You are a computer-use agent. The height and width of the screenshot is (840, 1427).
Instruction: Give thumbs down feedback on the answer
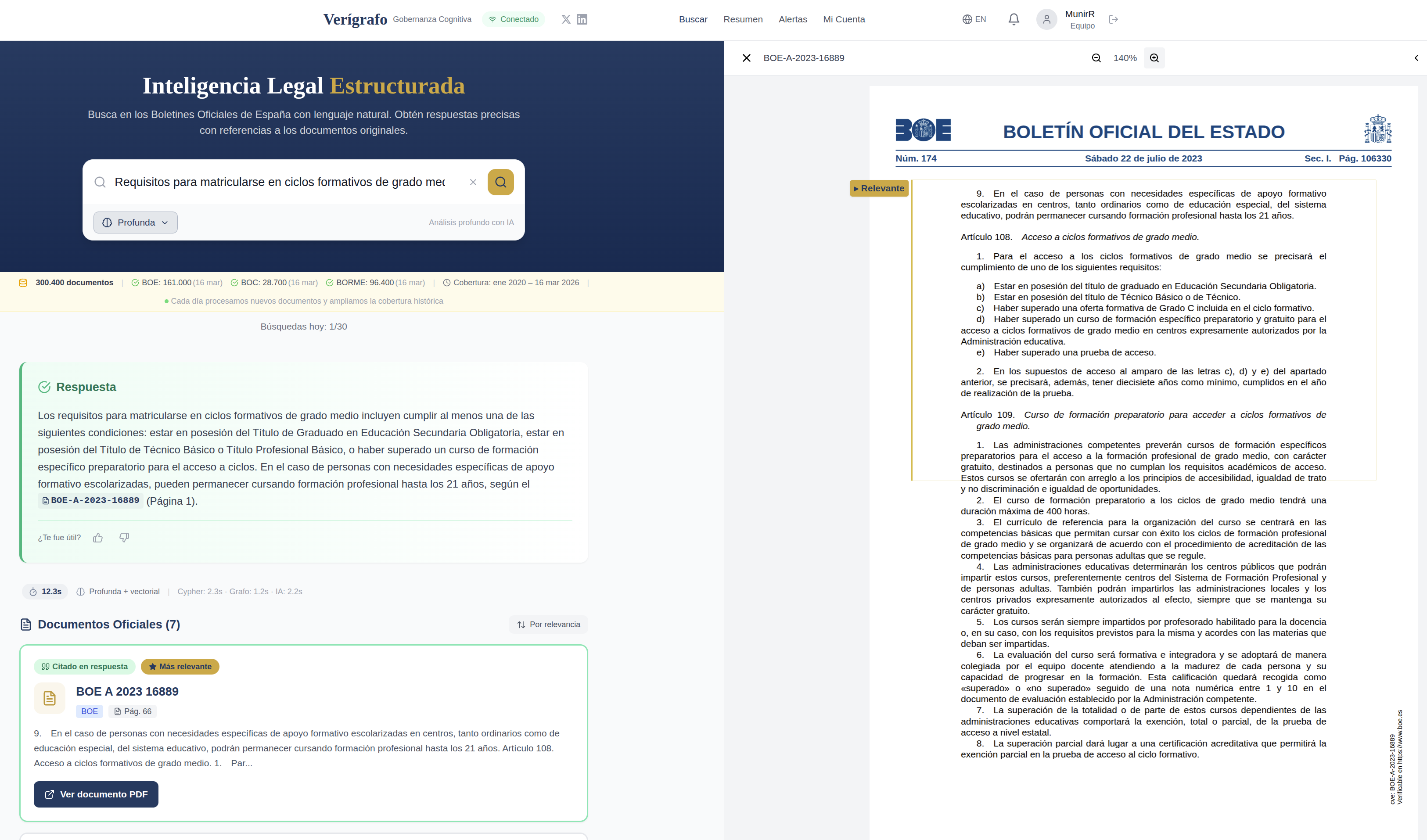click(x=124, y=537)
